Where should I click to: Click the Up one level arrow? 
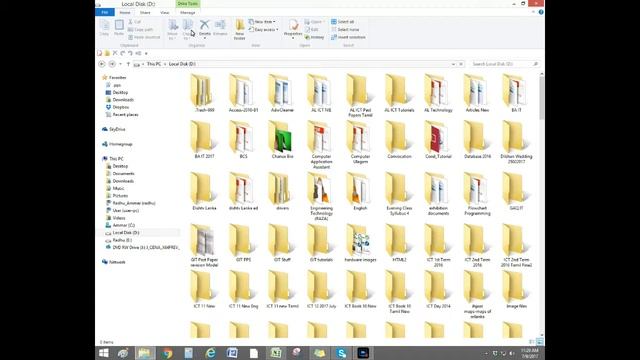click(x=128, y=64)
